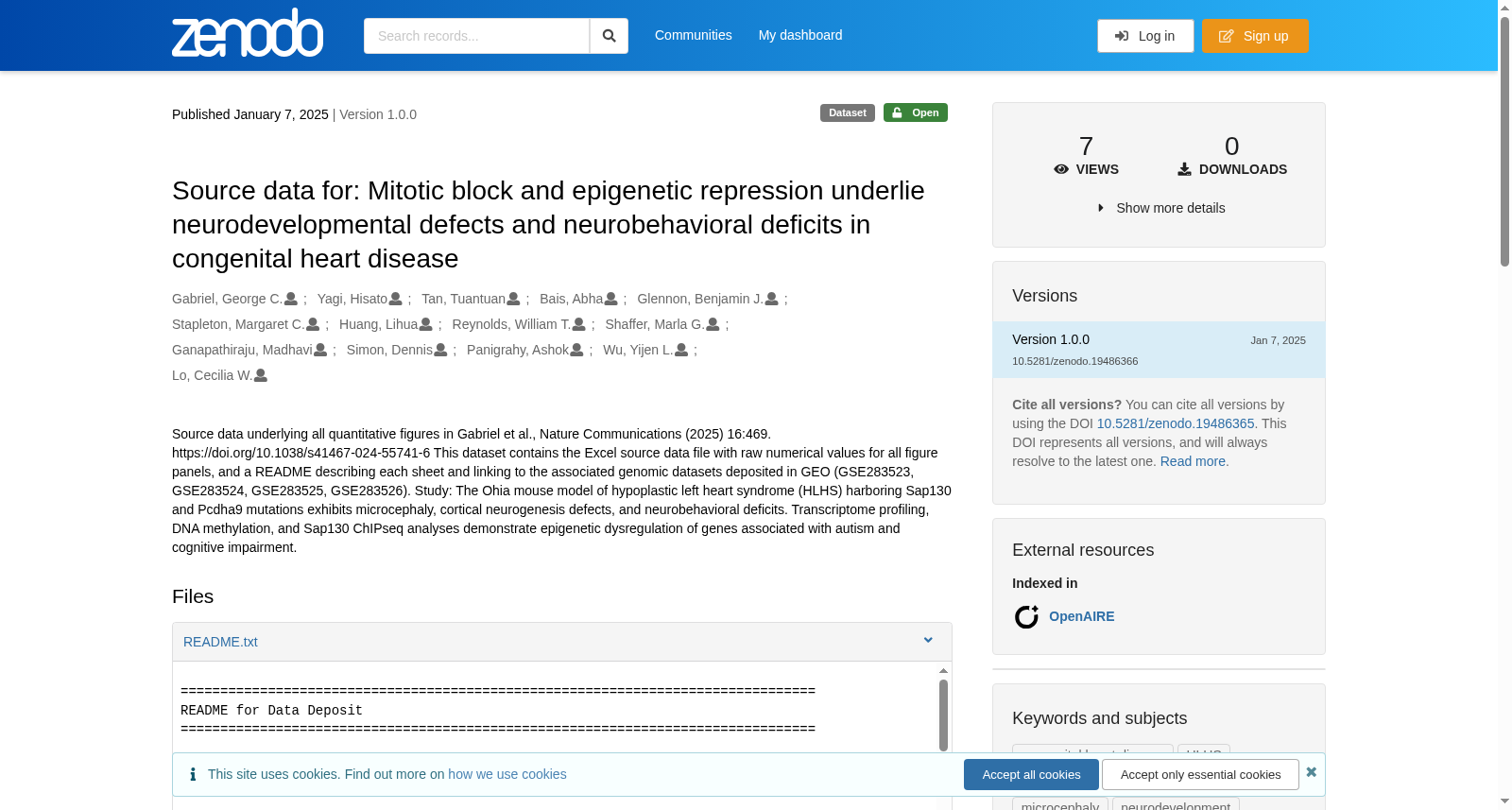1512x810 pixels.
Task: Click the Search records input field
Action: (476, 36)
